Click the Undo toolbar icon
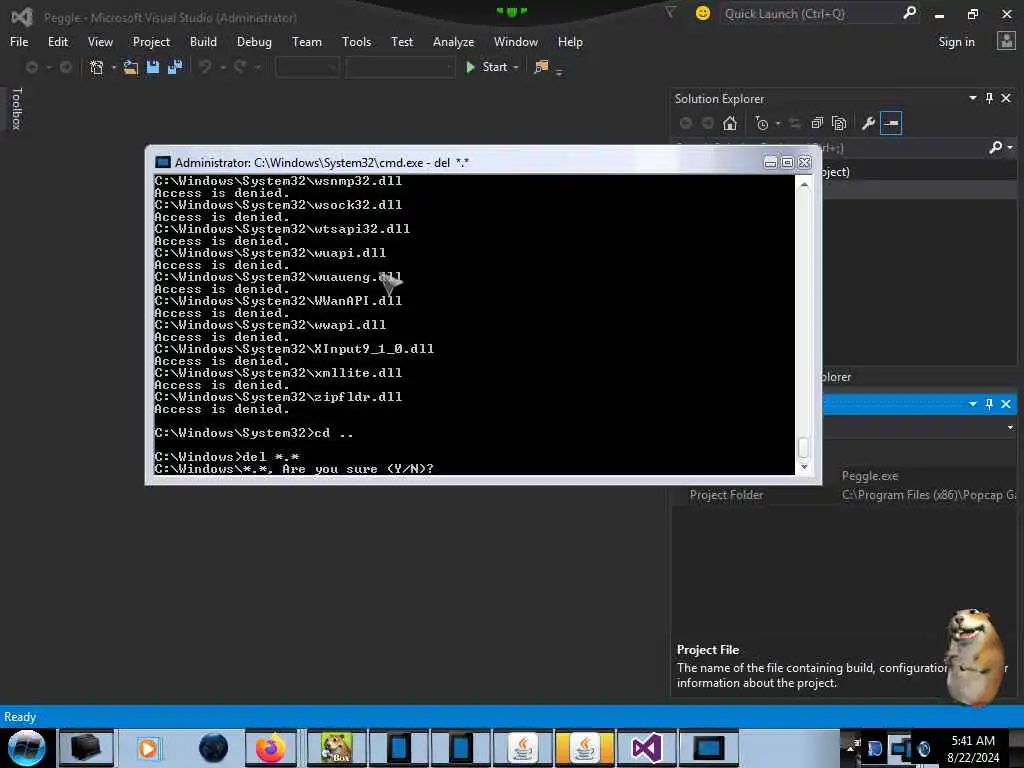 205,67
